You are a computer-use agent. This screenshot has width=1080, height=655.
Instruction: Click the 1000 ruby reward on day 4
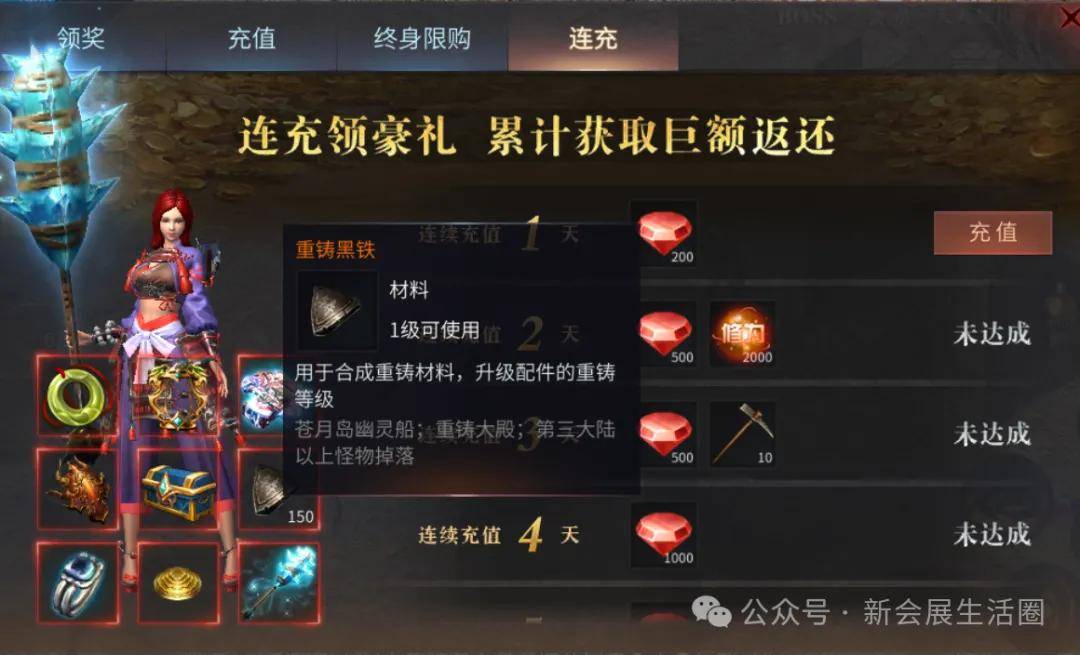[x=664, y=534]
